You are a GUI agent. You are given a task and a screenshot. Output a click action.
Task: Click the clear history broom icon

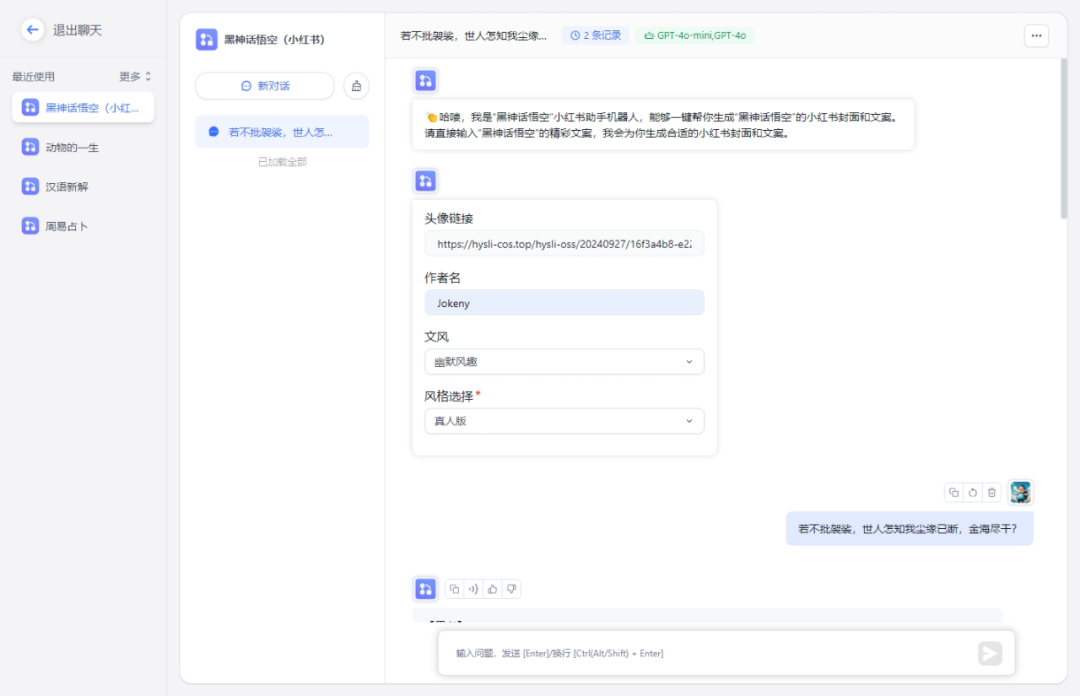(x=356, y=86)
